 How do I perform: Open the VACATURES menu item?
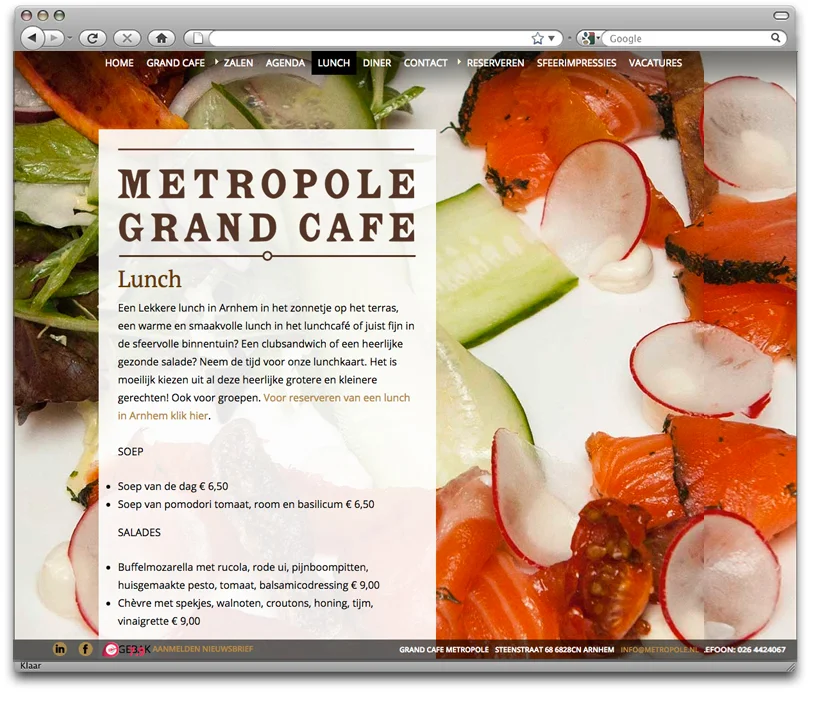pyautogui.click(x=656, y=63)
